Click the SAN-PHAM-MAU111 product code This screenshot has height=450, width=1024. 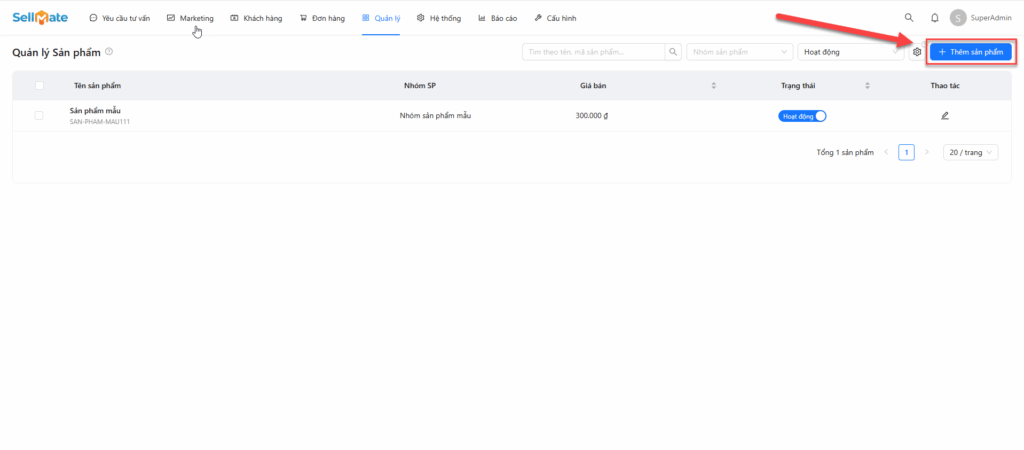[x=100, y=121]
